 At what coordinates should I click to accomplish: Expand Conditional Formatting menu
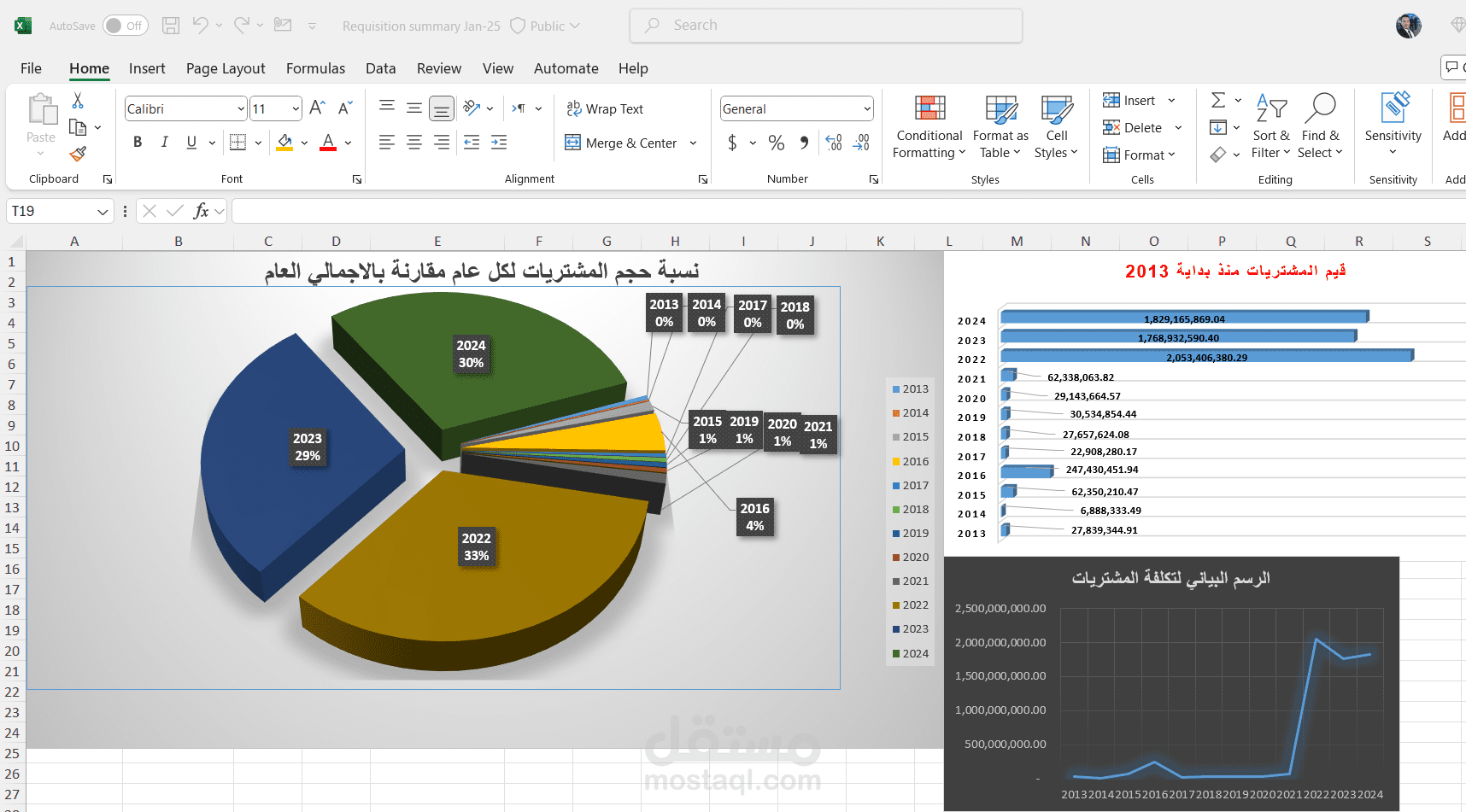(929, 126)
